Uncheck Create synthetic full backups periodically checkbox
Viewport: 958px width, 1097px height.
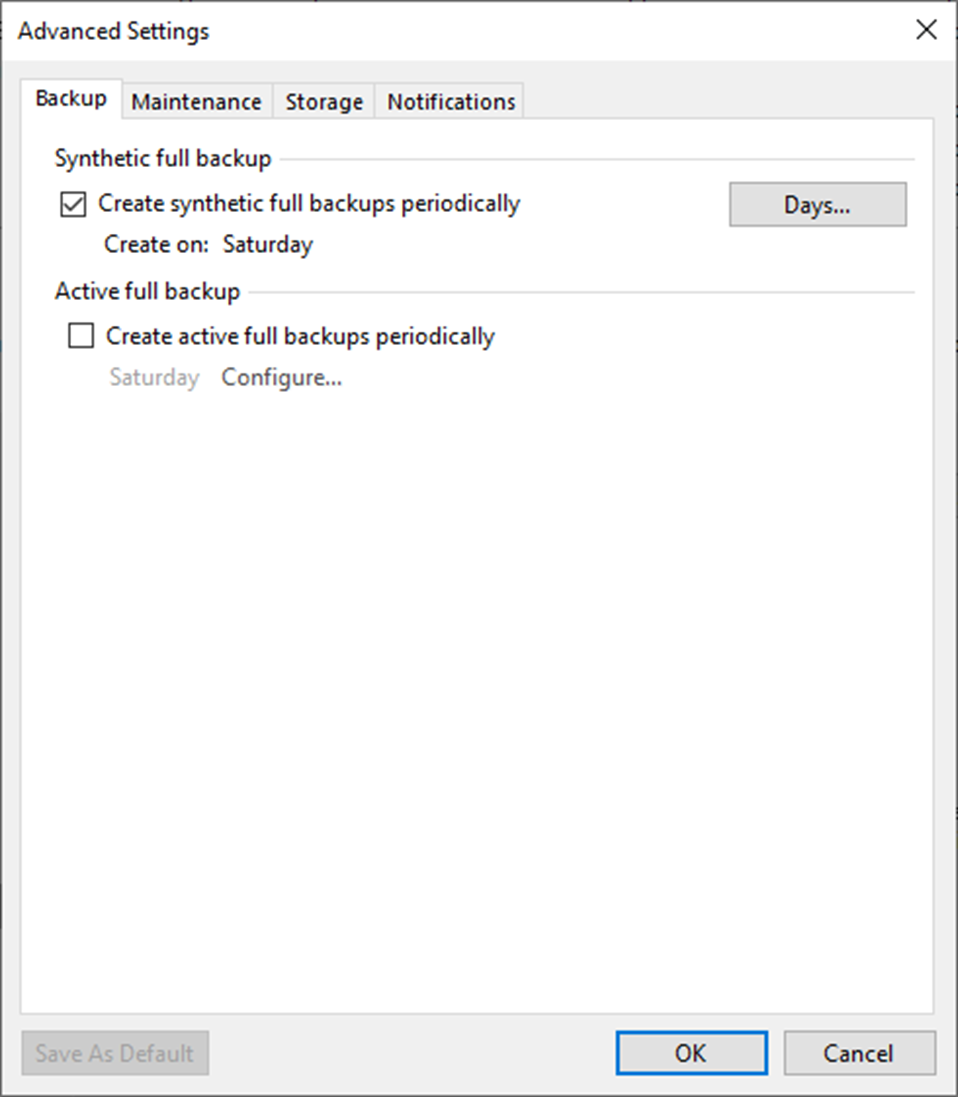[73, 204]
